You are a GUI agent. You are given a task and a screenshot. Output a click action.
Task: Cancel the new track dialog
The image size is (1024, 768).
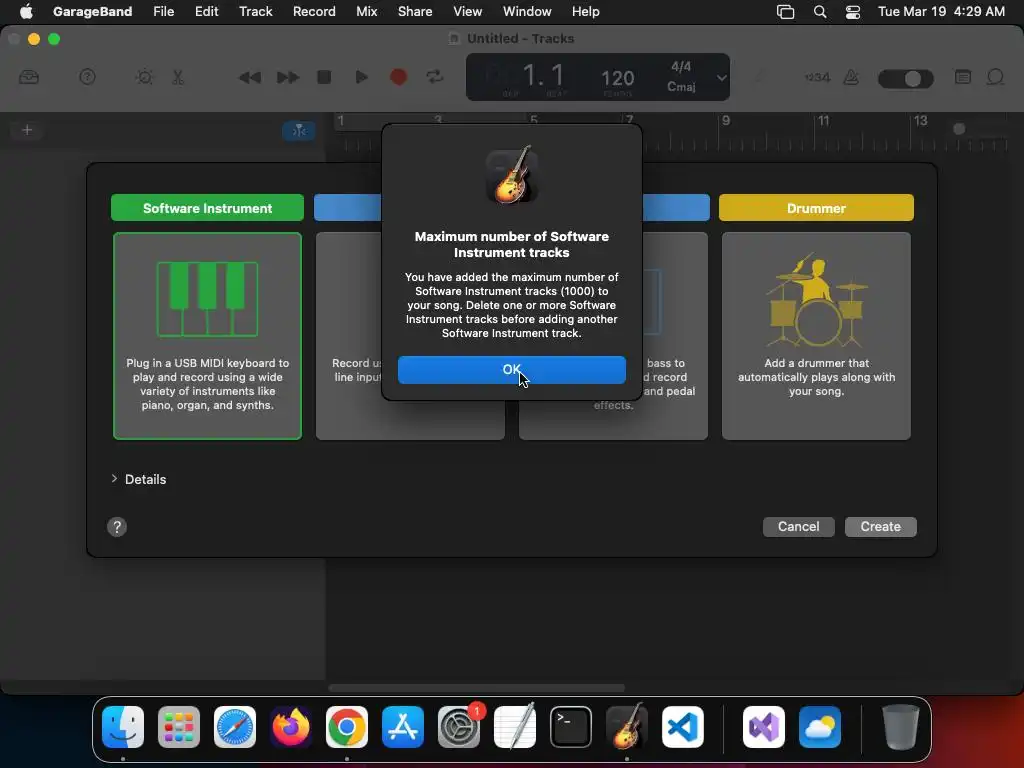799,526
